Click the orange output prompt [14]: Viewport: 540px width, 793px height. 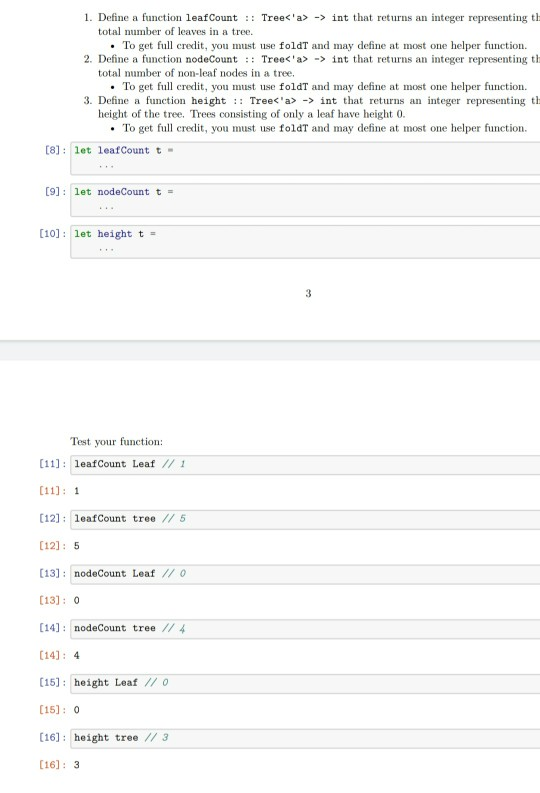[53, 655]
